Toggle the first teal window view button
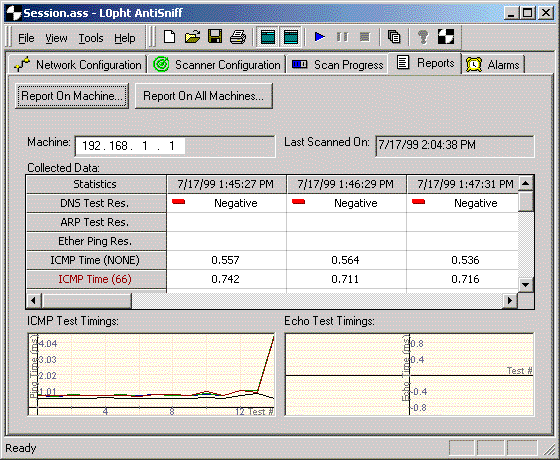This screenshot has height=460, width=560. coord(268,37)
